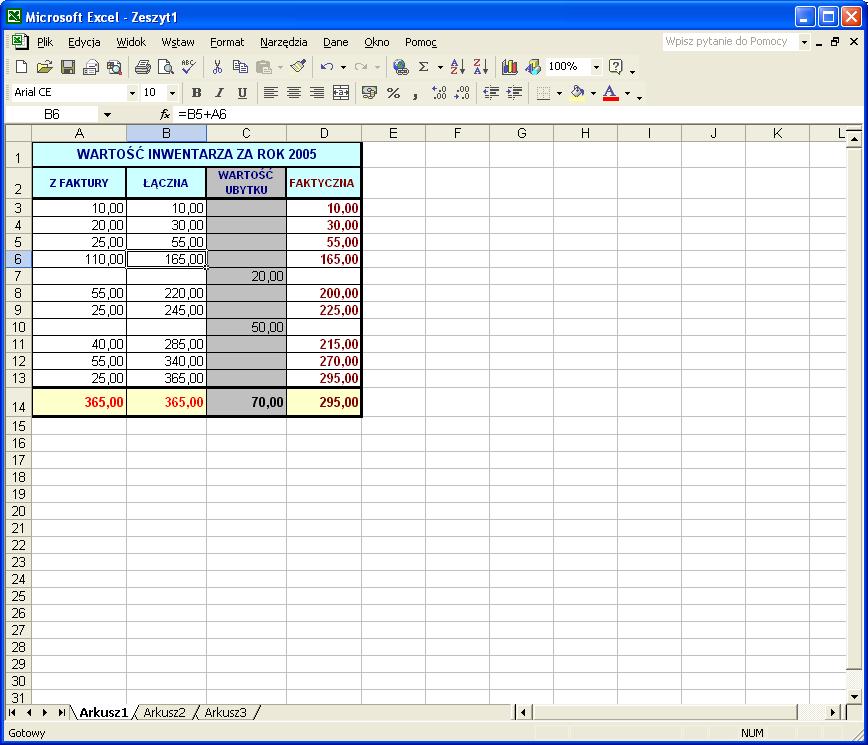Toggle Underline formatting

coord(241,93)
